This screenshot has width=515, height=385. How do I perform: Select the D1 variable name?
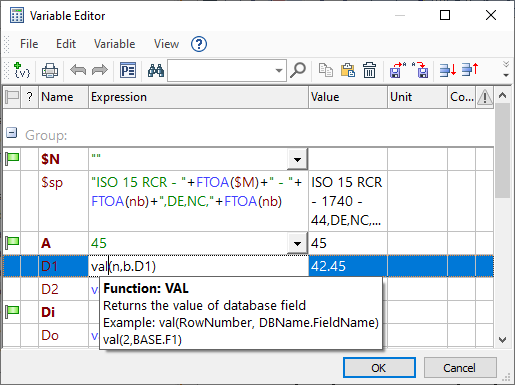tap(49, 266)
